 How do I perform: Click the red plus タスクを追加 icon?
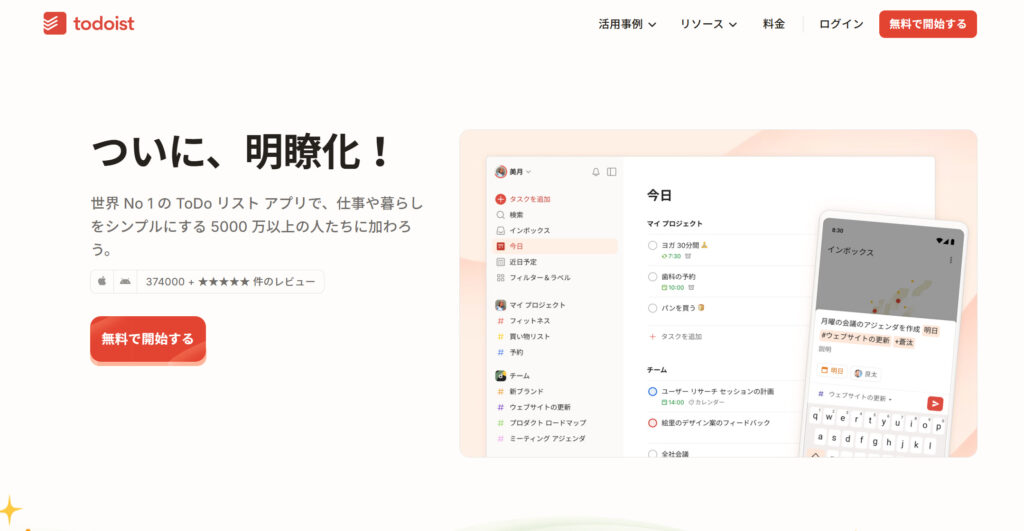tap(501, 199)
